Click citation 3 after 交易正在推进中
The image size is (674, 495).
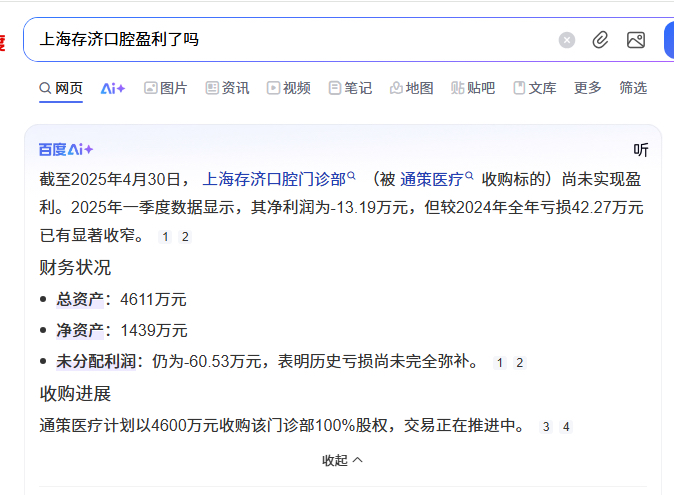546,427
